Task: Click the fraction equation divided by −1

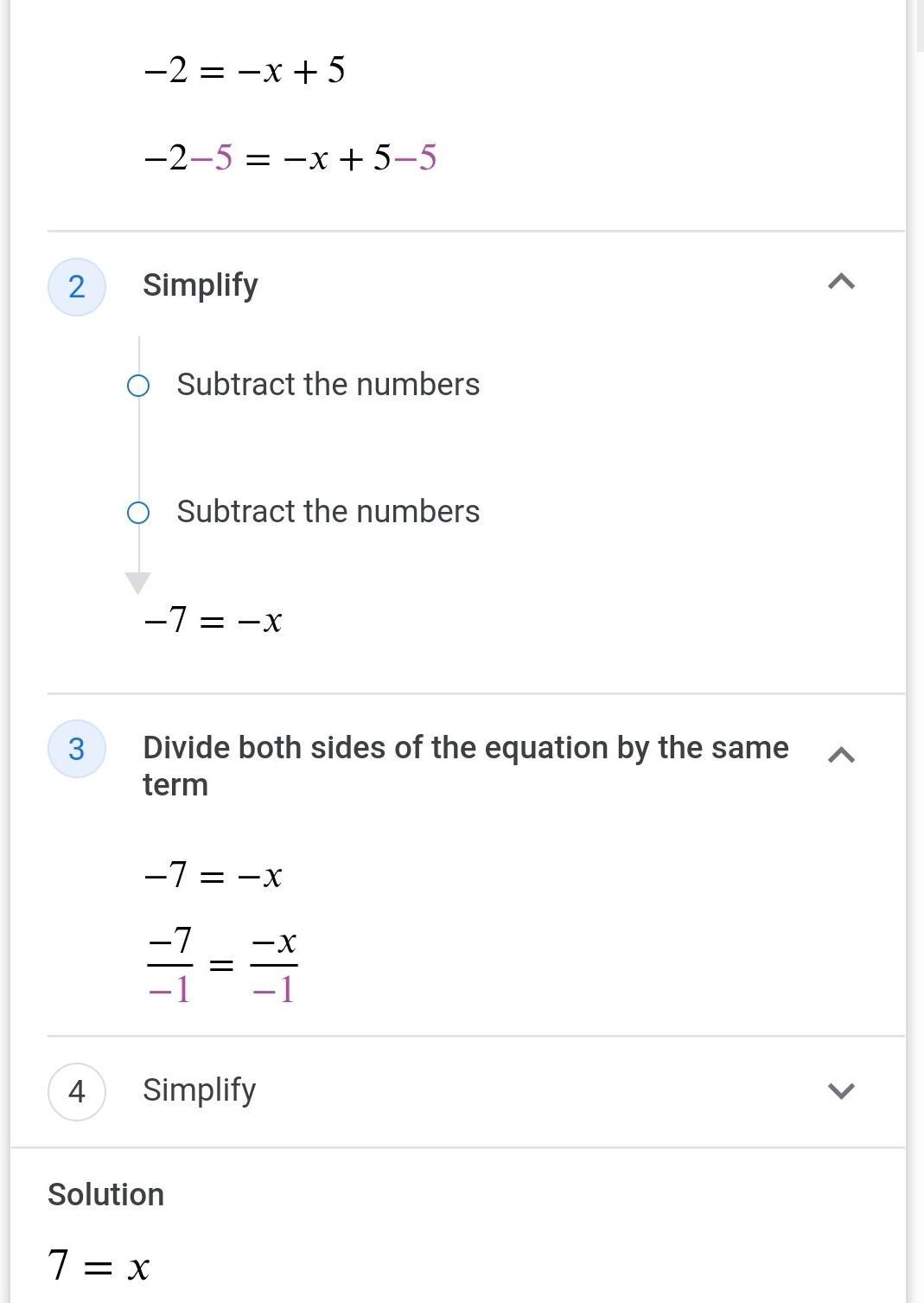Action: (x=222, y=964)
